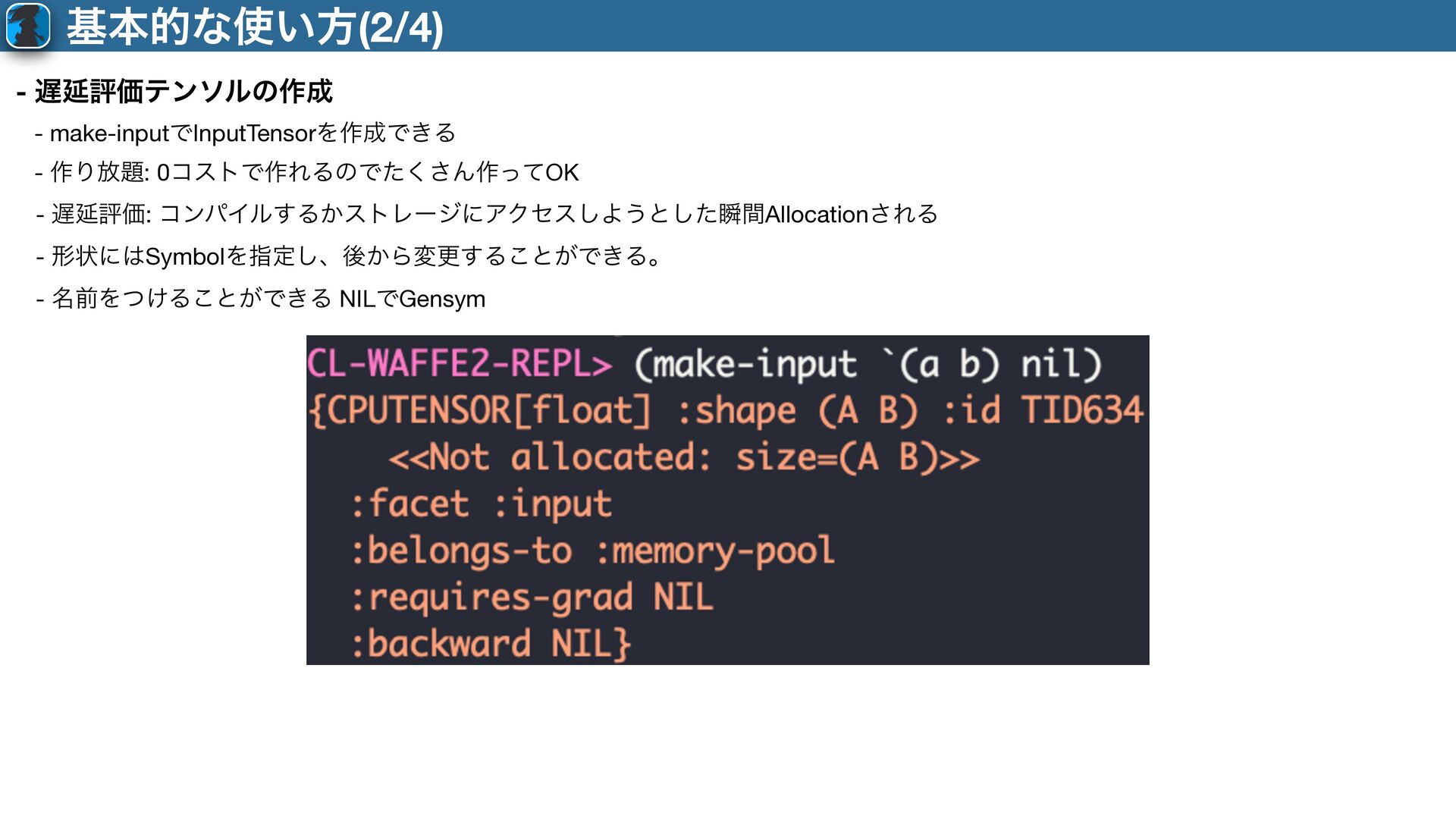Image resolution: width=1456 pixels, height=819 pixels.
Task: Click the word Allocation in third bullet
Action: coord(816,215)
